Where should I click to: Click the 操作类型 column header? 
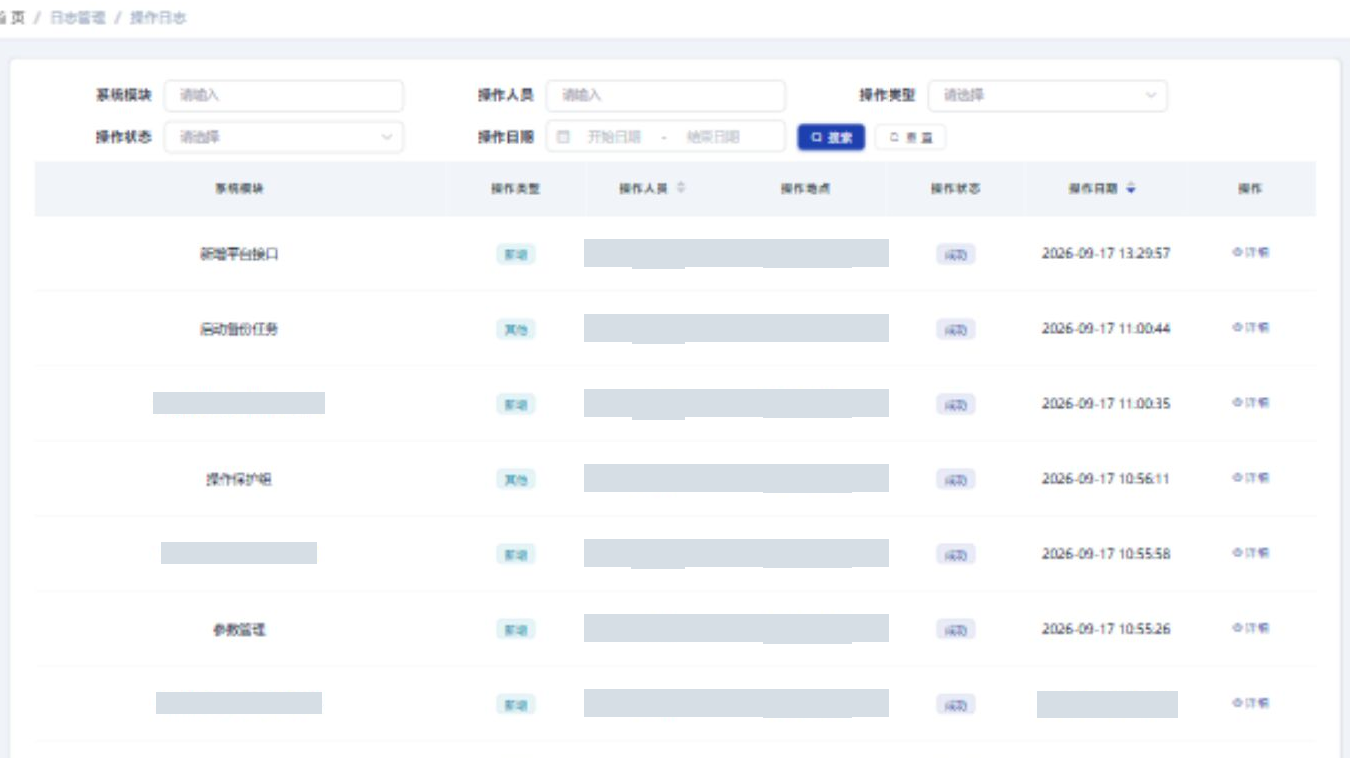(516, 188)
